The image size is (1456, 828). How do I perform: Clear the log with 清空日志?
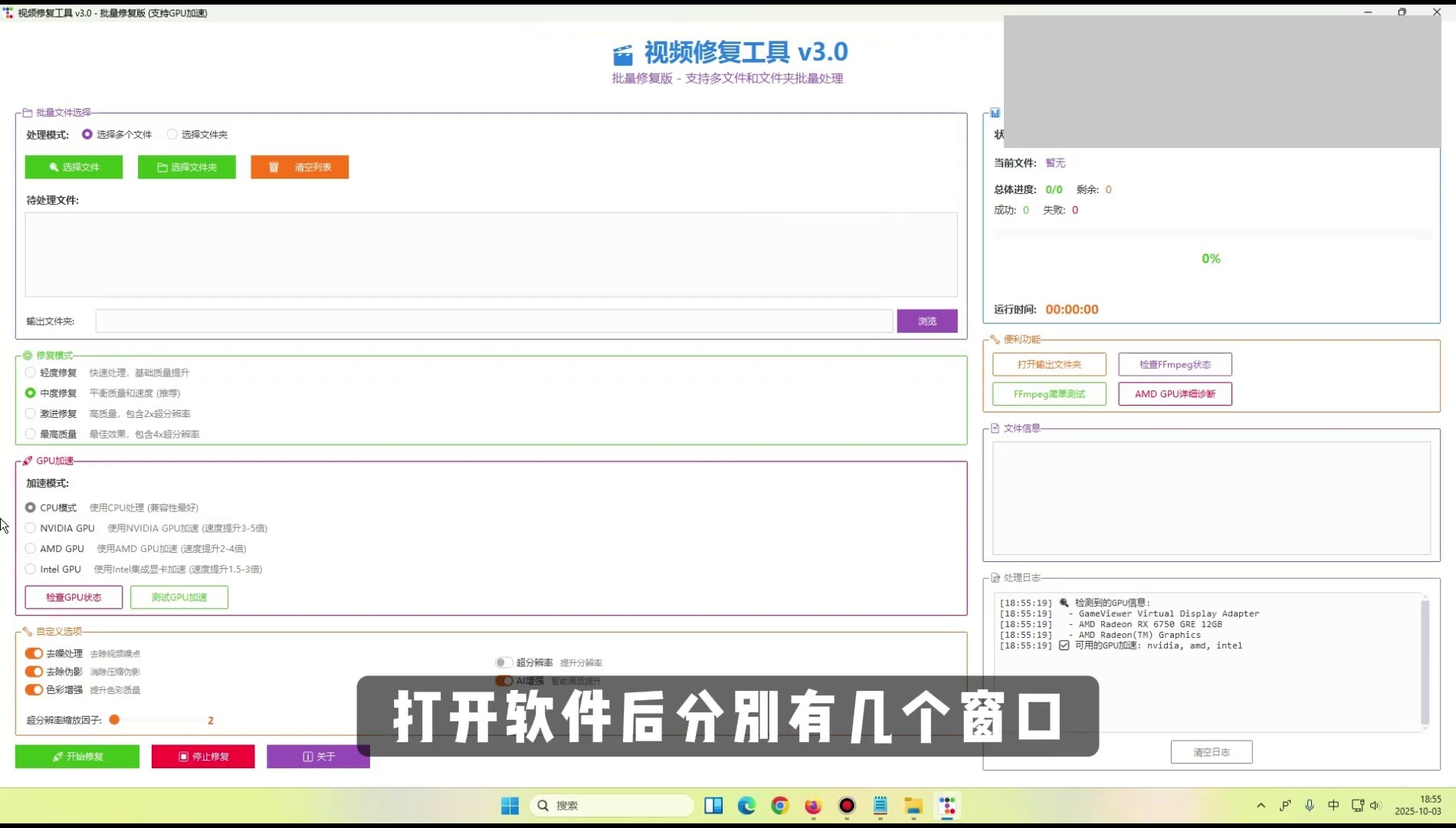[1212, 752]
